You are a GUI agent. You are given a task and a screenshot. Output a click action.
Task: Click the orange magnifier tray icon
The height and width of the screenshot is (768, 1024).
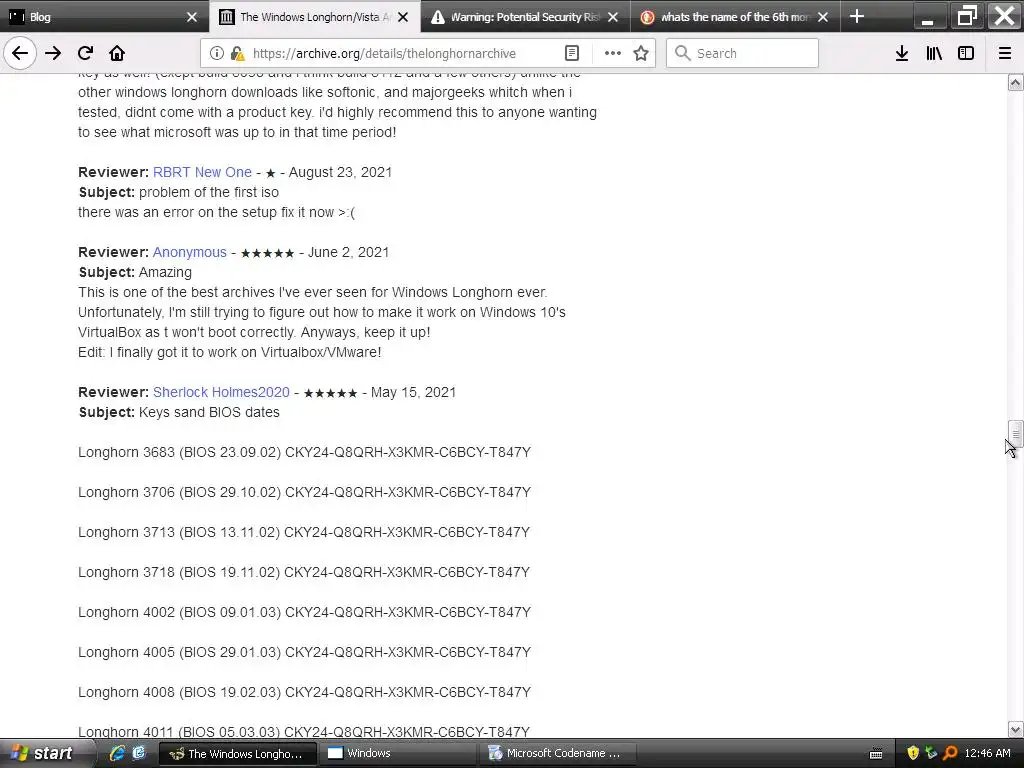[950, 754]
